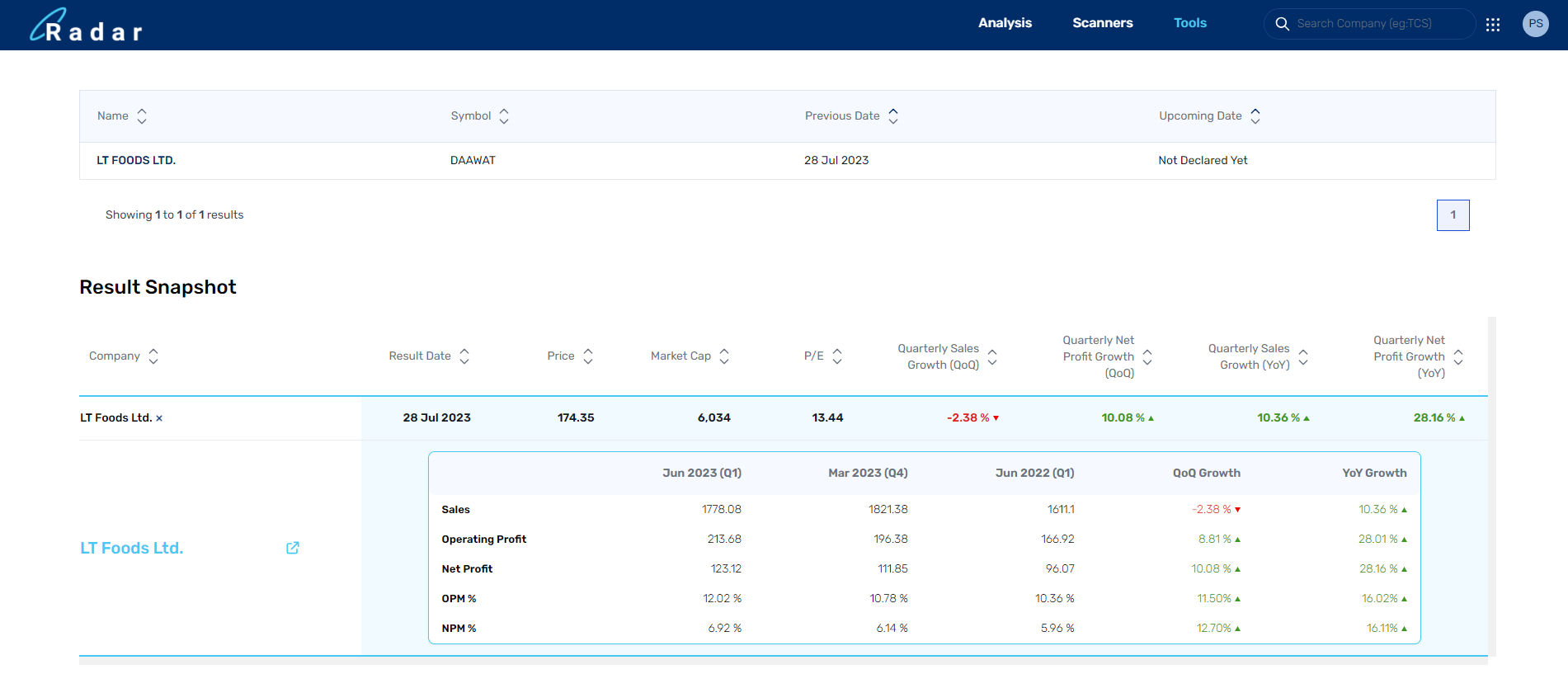1568x674 pixels.
Task: Click Sales value 1778.08
Action: (x=722, y=510)
